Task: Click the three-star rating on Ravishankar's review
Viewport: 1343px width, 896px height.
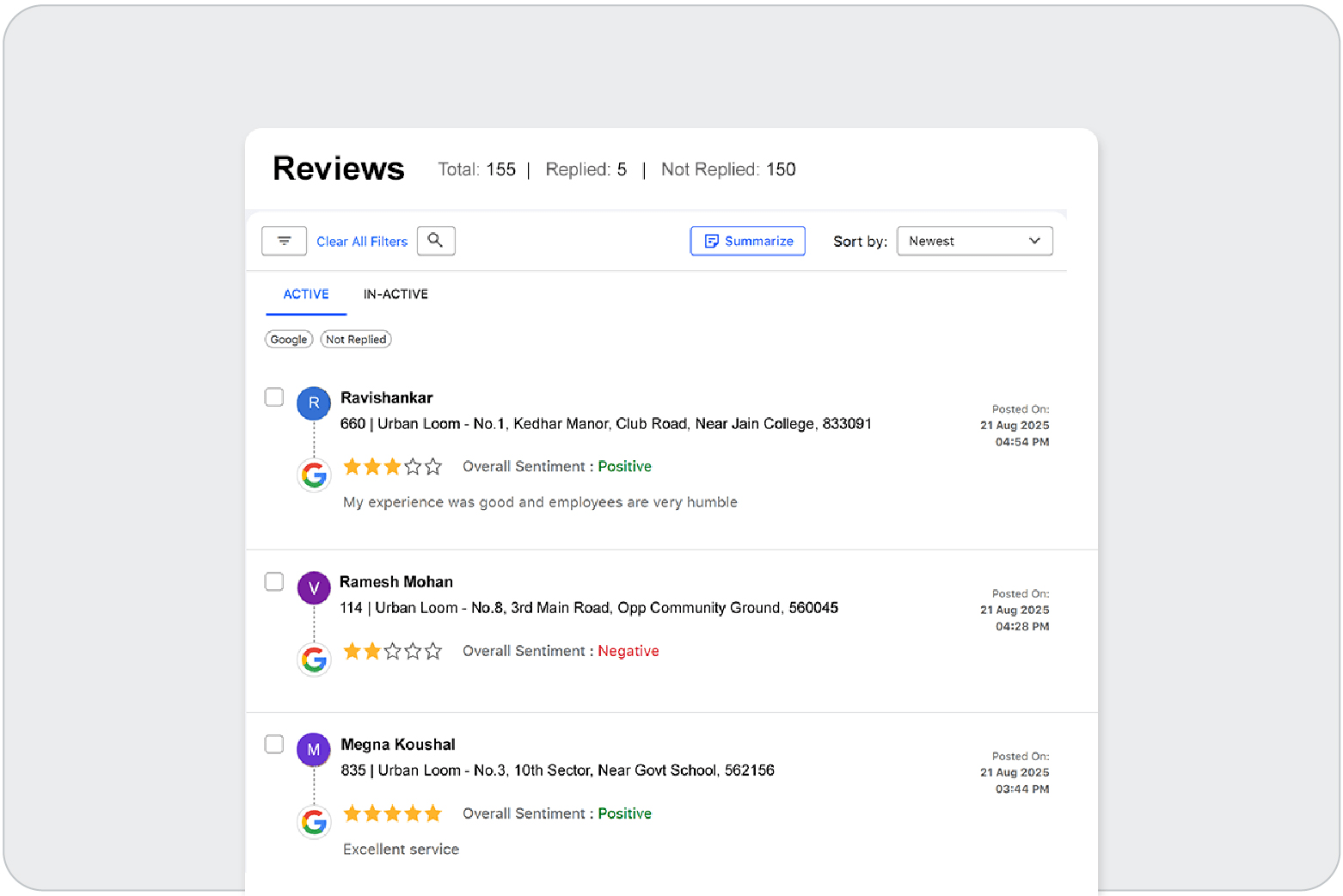Action: [392, 467]
